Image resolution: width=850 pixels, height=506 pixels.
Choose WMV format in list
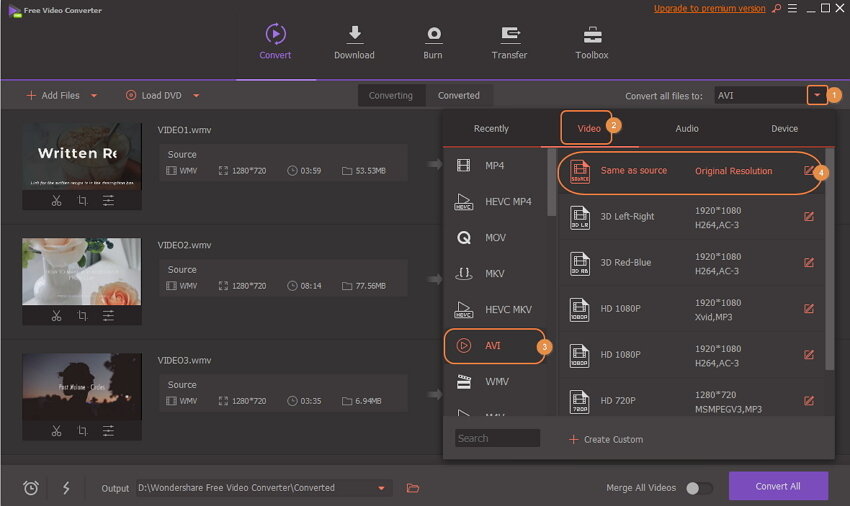click(x=495, y=382)
